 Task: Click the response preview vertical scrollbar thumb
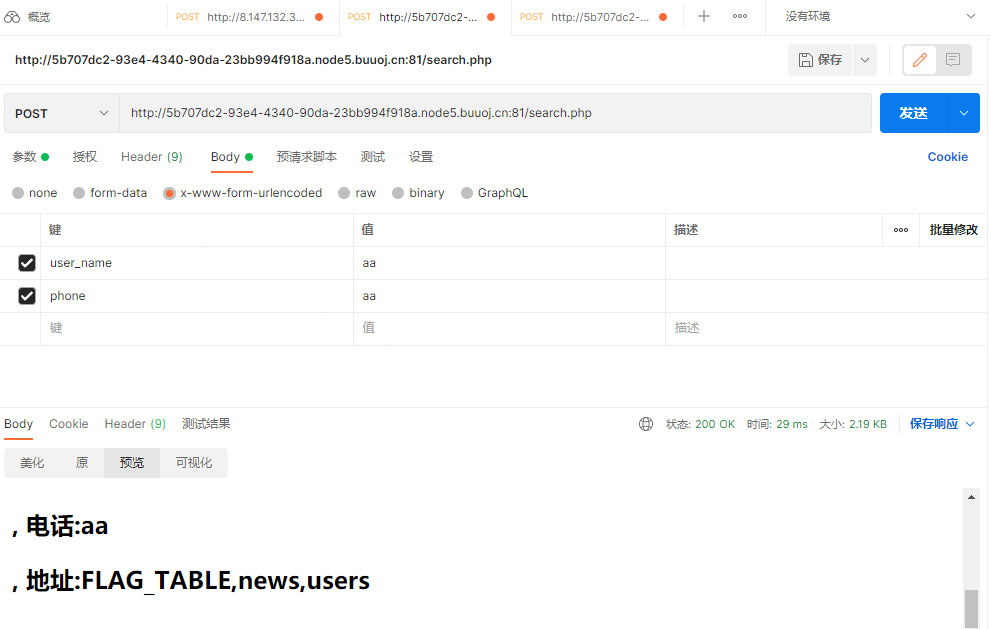pyautogui.click(x=970, y=607)
